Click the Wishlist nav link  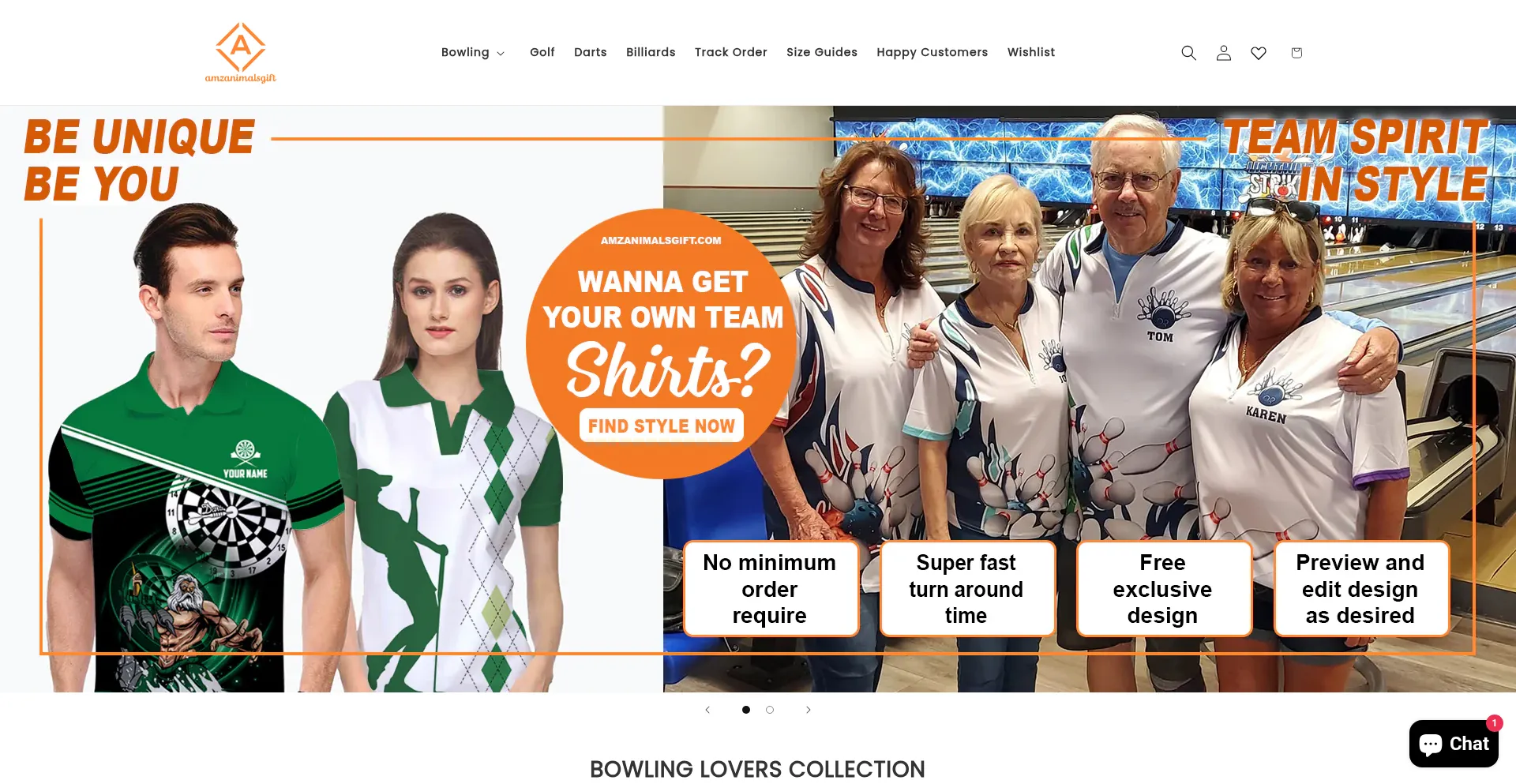click(x=1031, y=52)
